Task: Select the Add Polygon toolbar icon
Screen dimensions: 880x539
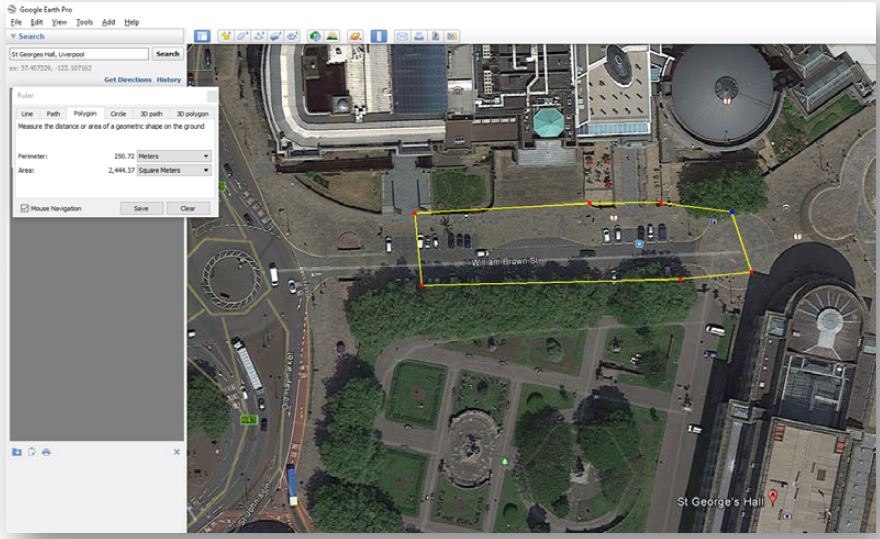Action: click(x=242, y=36)
